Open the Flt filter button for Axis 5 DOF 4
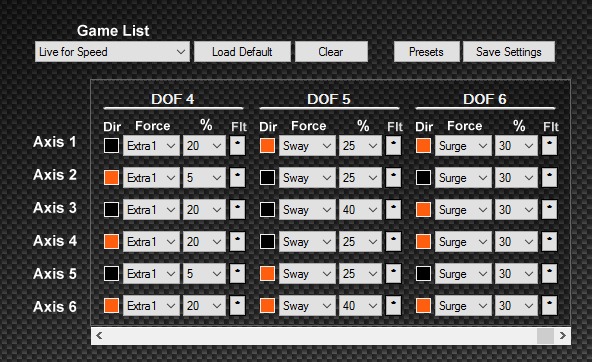Screen dimensions: 592x362 point(237,273)
